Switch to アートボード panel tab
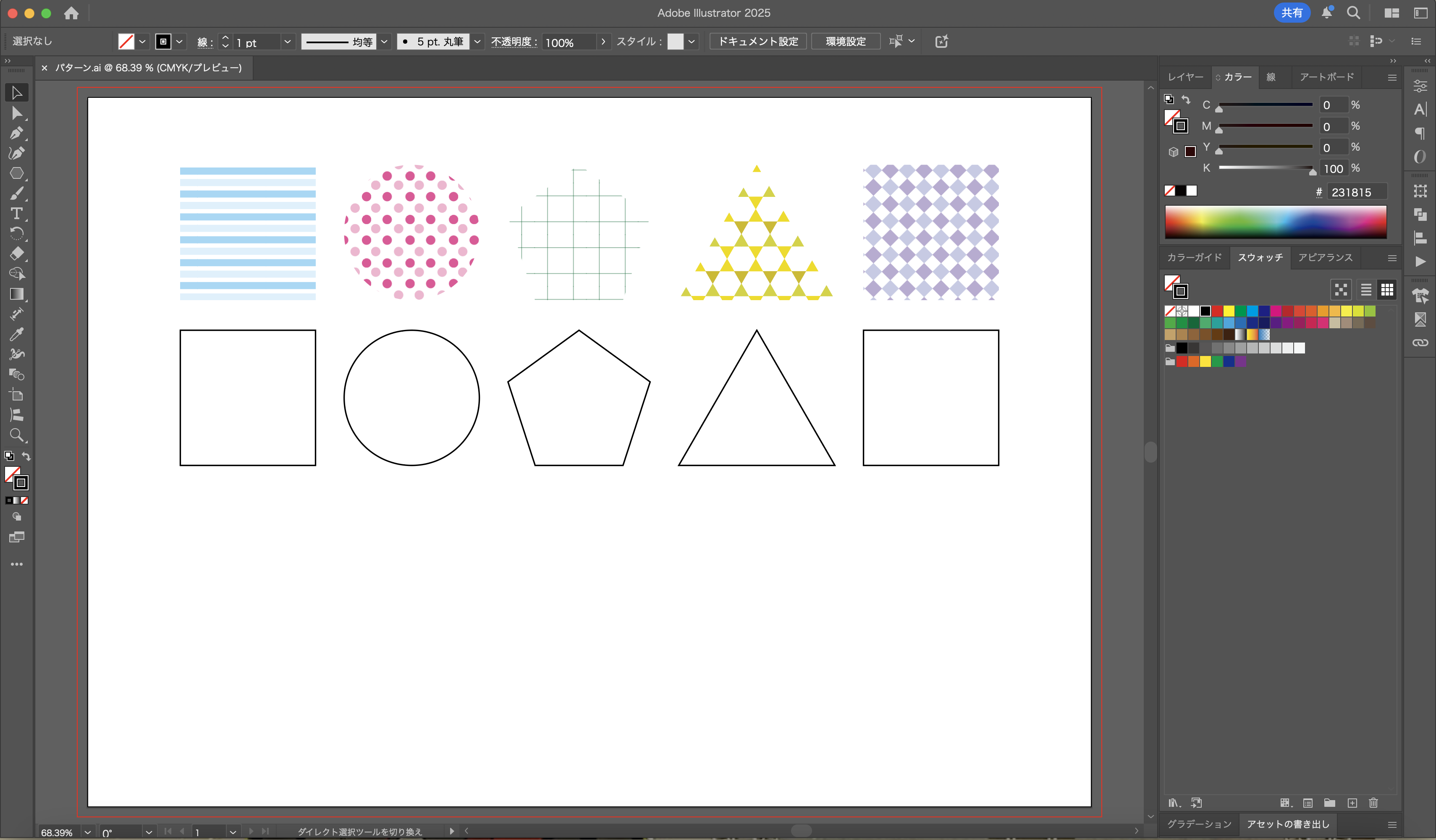Image resolution: width=1436 pixels, height=840 pixels. [1326, 77]
